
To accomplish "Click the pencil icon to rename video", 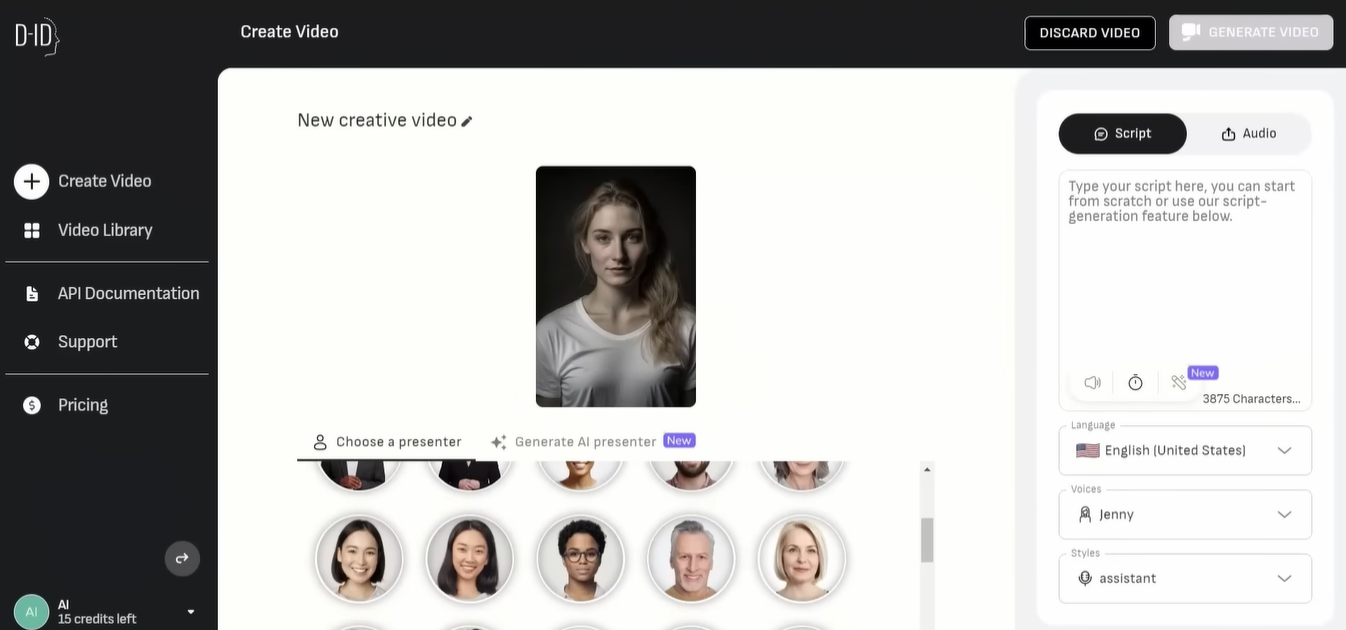I will coord(467,121).
